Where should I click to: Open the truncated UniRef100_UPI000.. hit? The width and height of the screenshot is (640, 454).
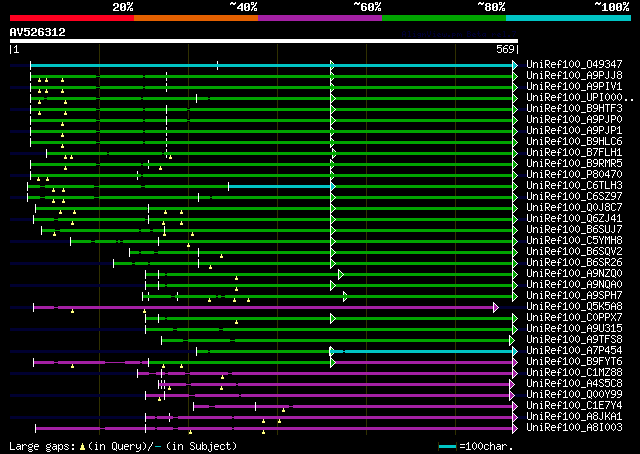pyautogui.click(x=580, y=98)
